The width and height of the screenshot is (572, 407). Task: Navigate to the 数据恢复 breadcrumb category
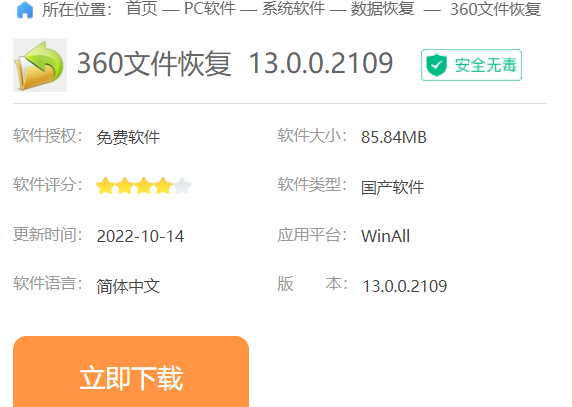point(382,9)
